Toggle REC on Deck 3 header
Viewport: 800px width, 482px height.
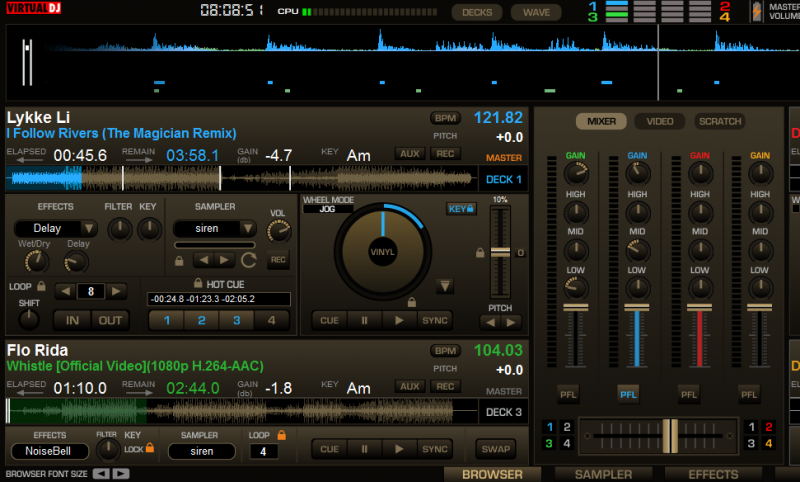point(445,386)
